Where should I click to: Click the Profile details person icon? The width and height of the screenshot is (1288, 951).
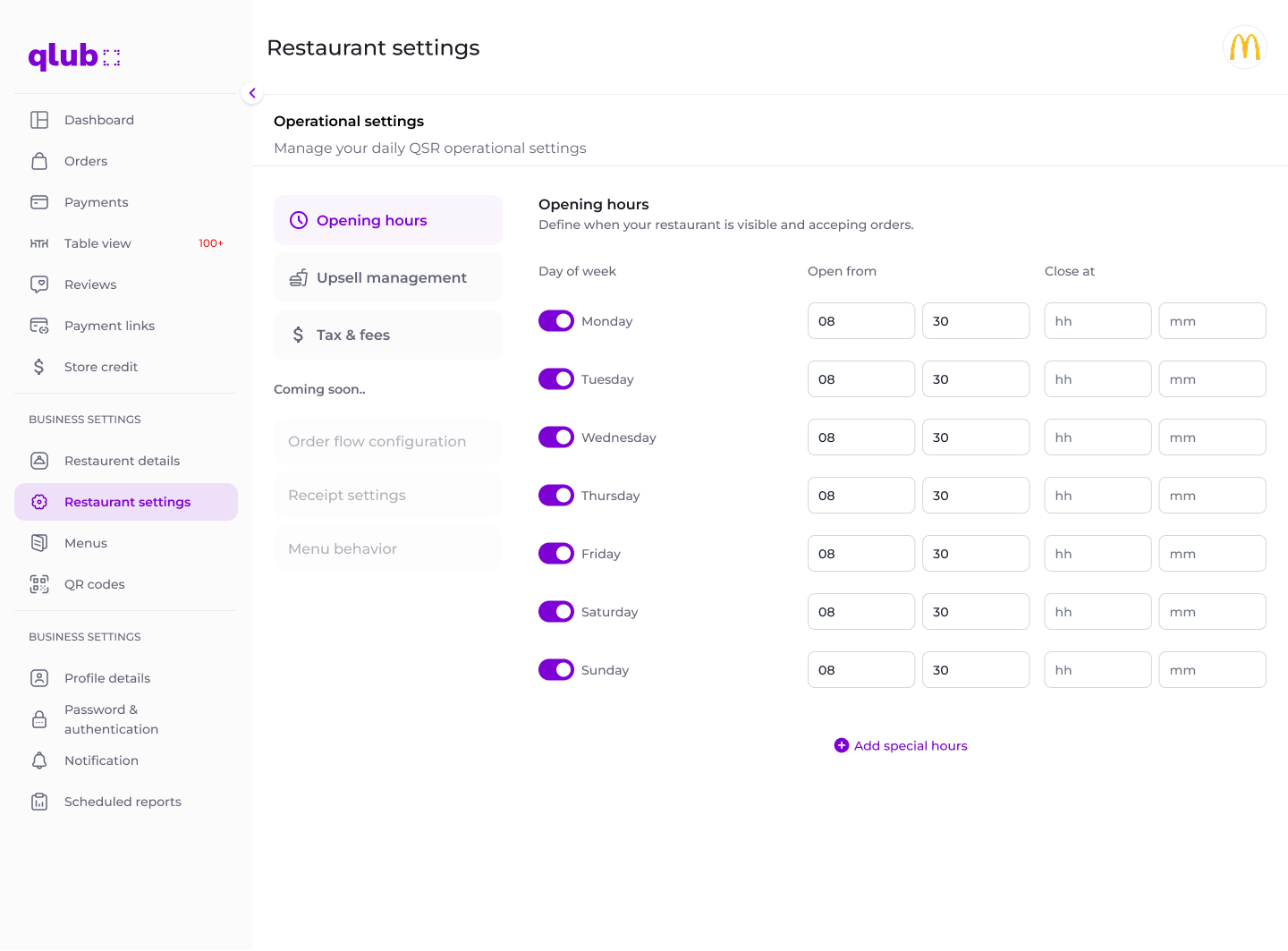point(39,678)
